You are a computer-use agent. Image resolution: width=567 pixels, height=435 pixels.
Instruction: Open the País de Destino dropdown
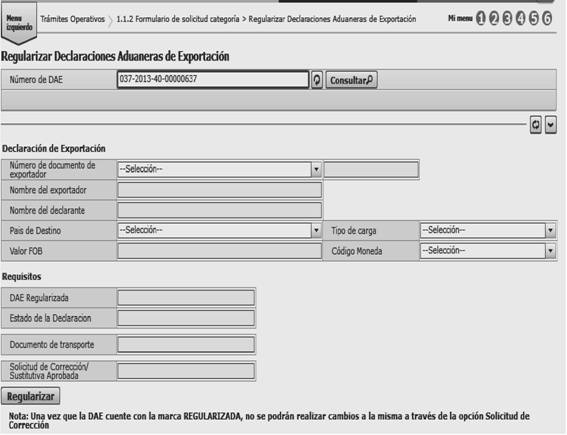[219, 230]
